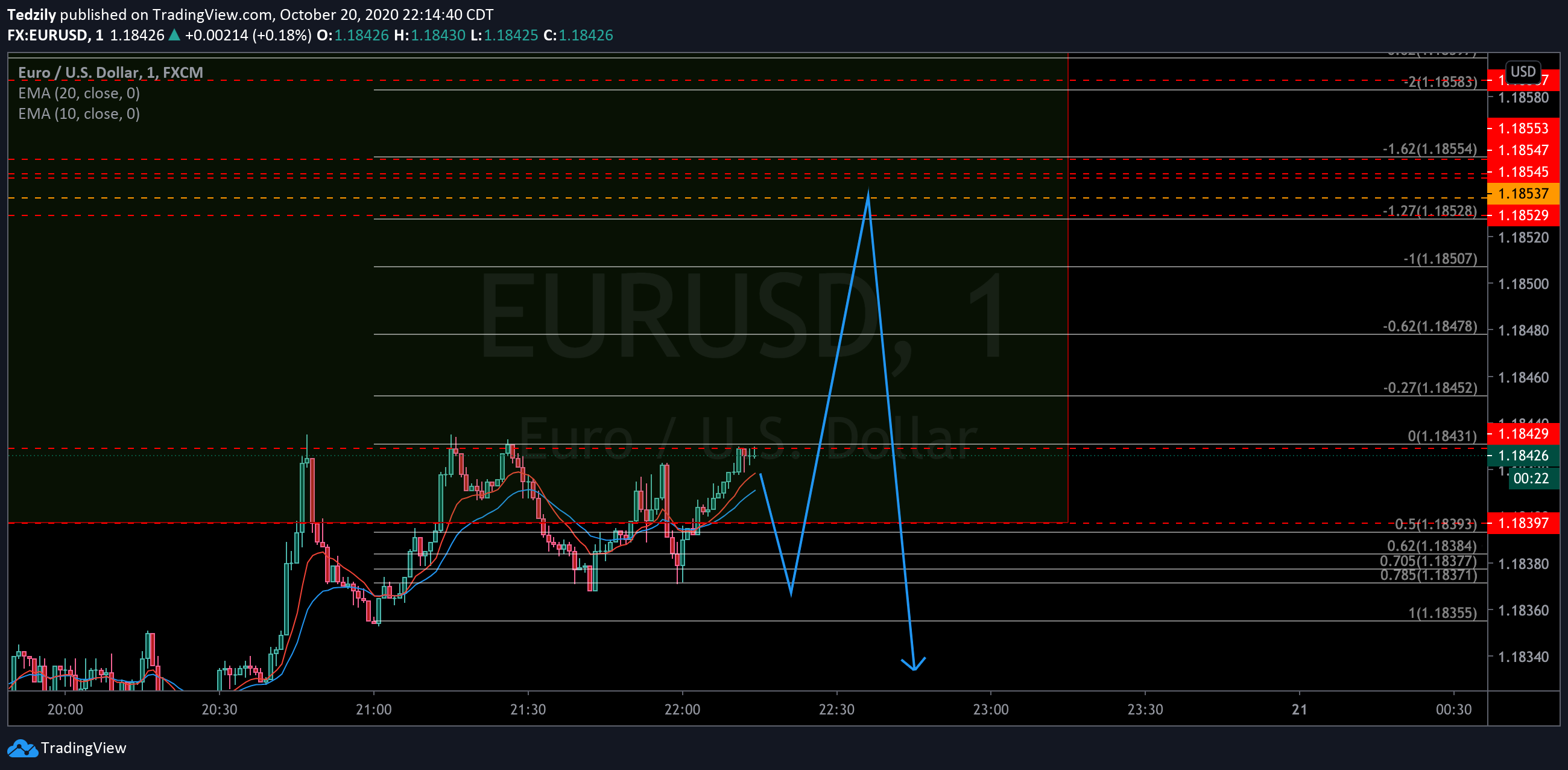
Task: Select the EMA (20, close, 0) legend
Action: click(79, 93)
